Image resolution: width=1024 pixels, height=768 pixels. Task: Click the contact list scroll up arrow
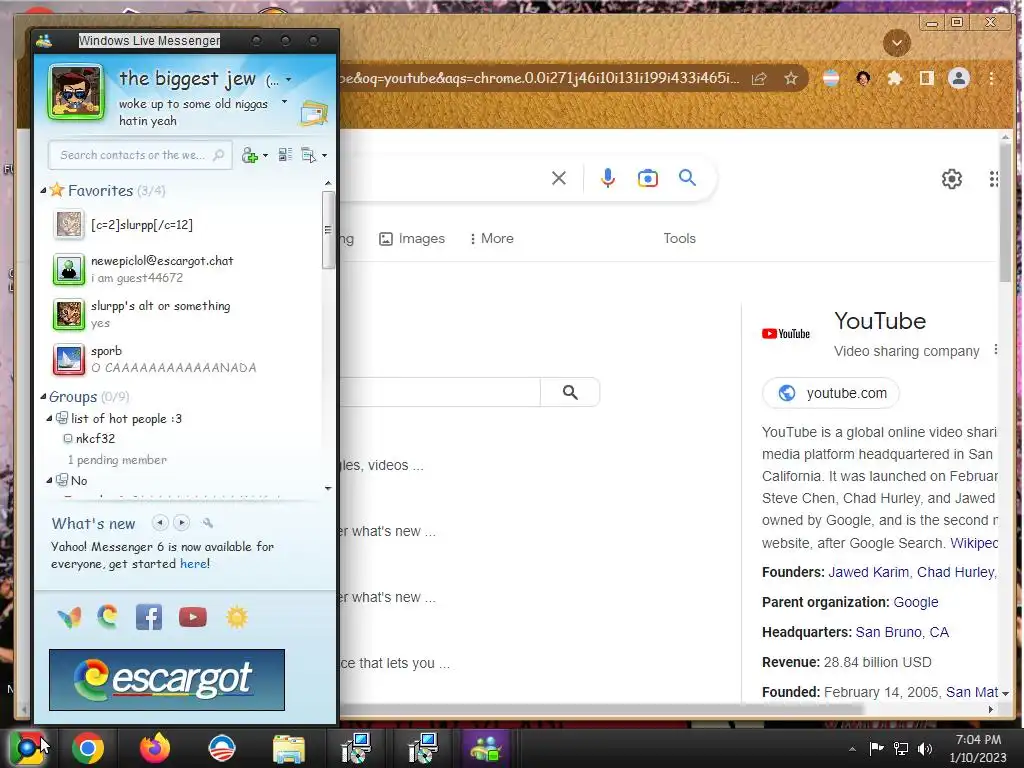click(328, 184)
